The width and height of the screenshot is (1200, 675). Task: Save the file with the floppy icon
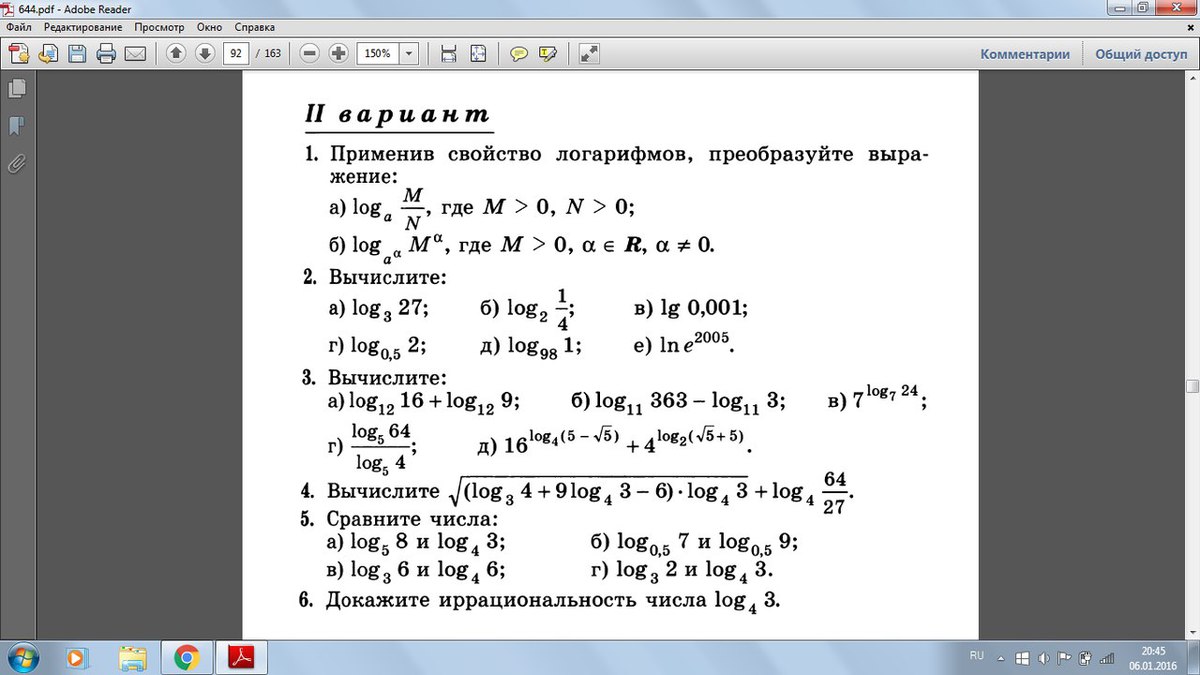tap(77, 54)
